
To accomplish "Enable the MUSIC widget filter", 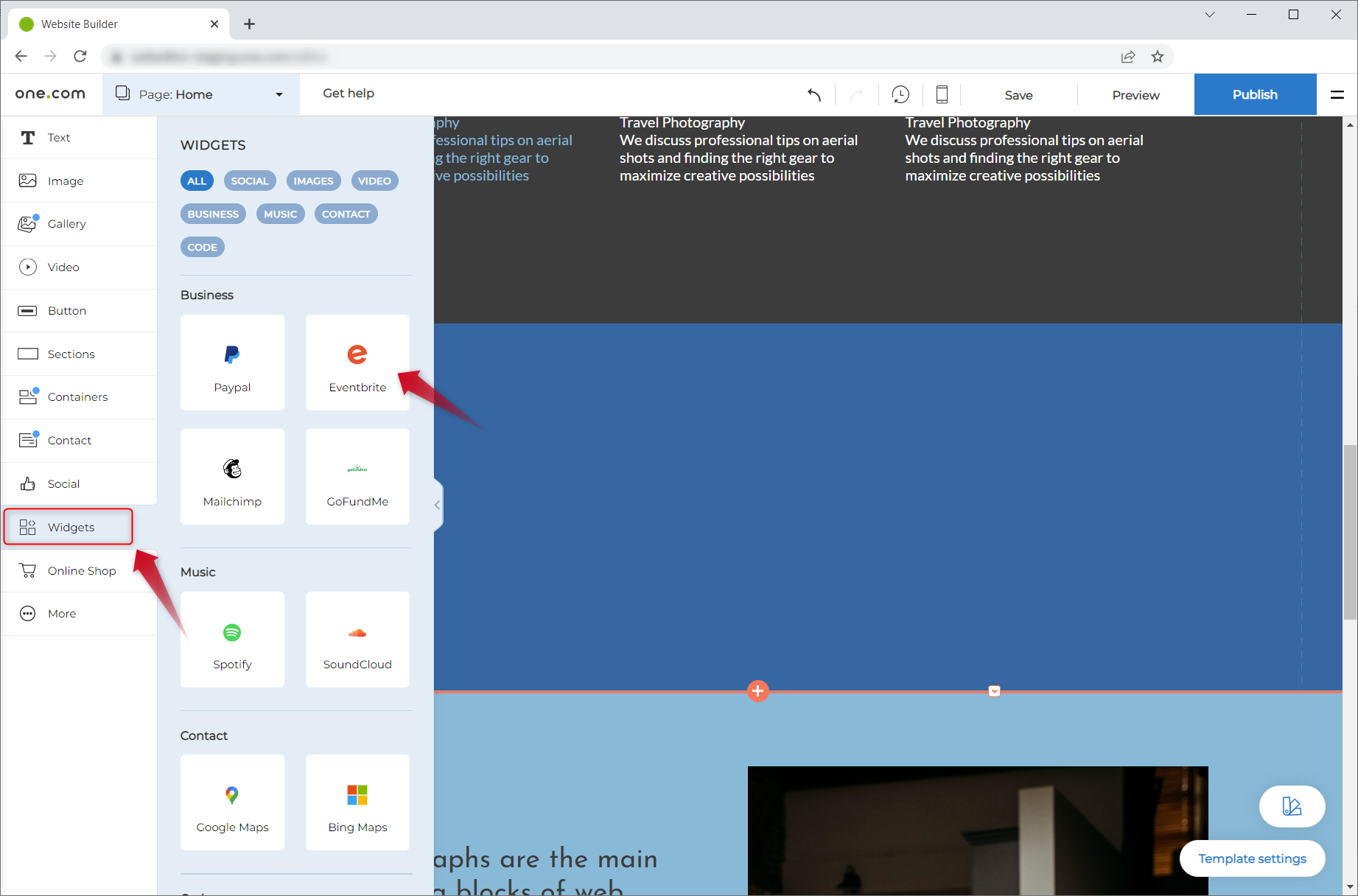I will tap(280, 214).
